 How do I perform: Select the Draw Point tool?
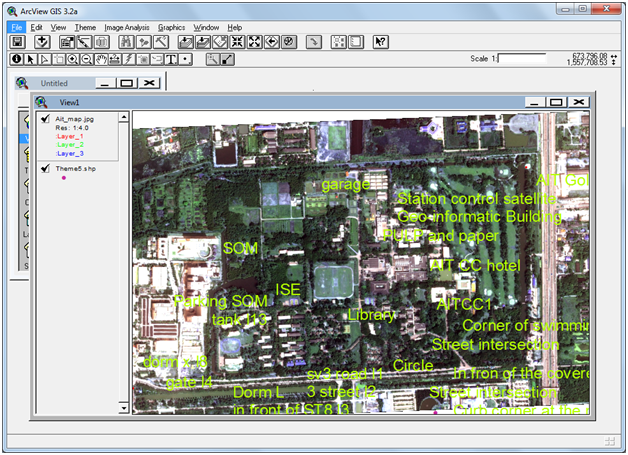pos(186,59)
